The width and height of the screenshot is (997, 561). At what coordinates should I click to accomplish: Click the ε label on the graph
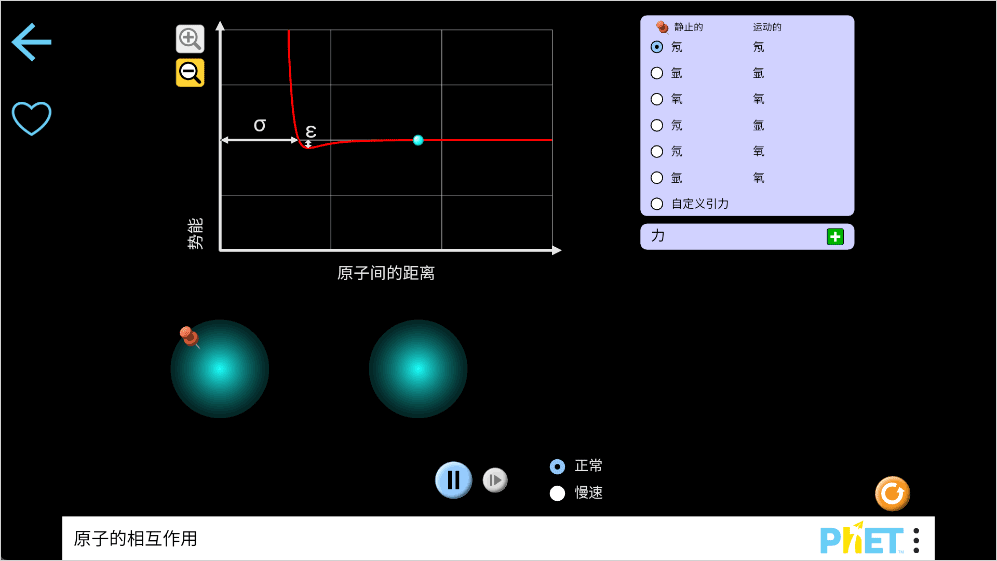point(310,131)
